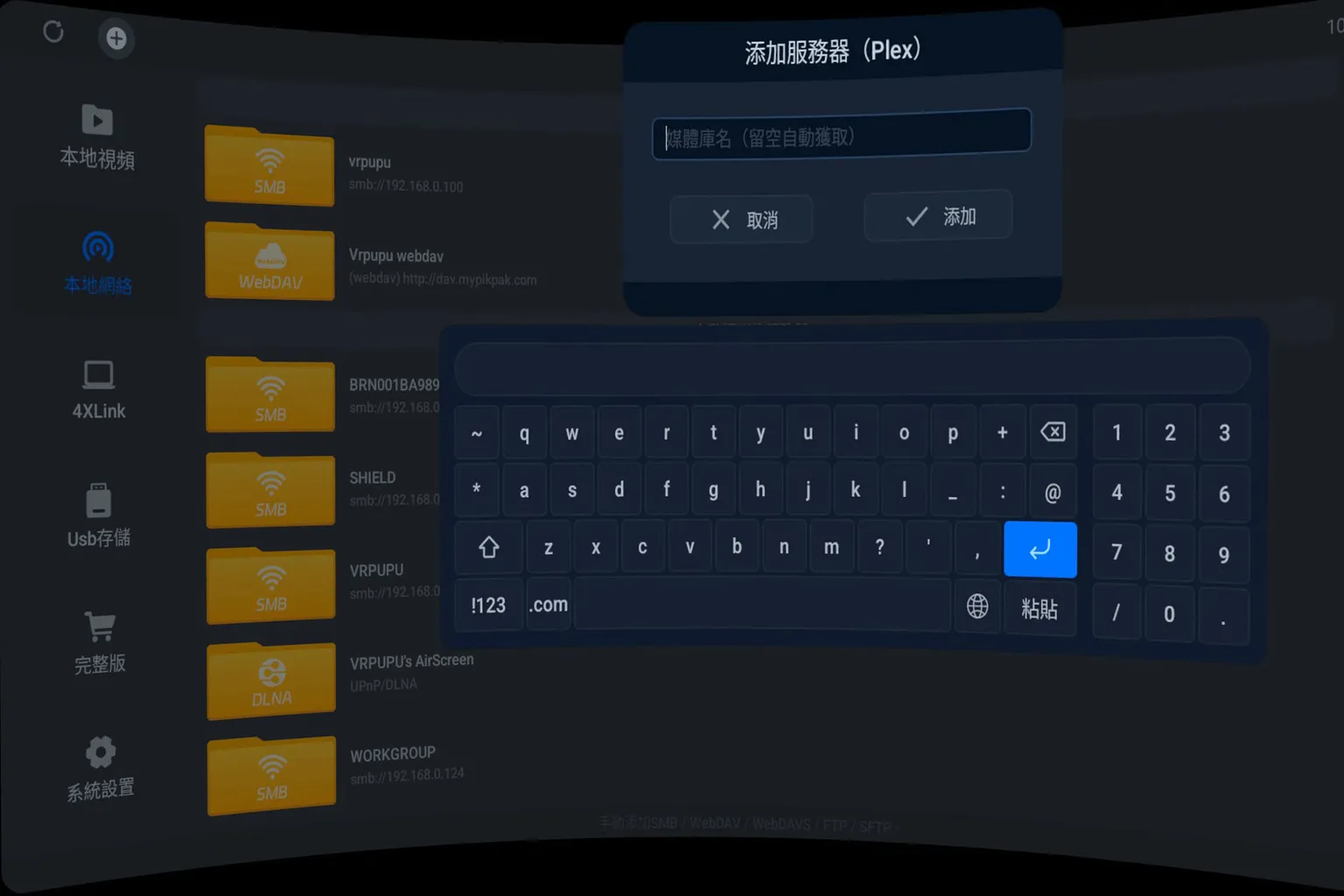Screen dimensions: 1344x896
Task: Tap the !123 symbols key
Action: (x=488, y=605)
